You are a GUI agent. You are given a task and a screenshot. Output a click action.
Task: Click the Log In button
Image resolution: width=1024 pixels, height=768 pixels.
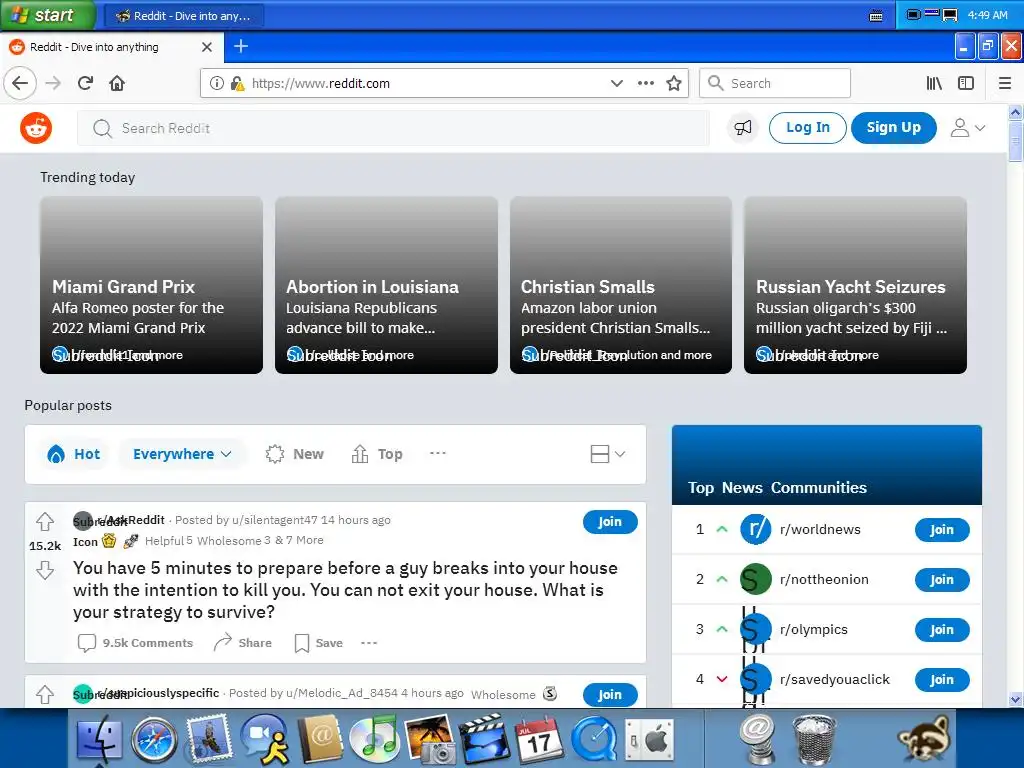[x=808, y=128]
